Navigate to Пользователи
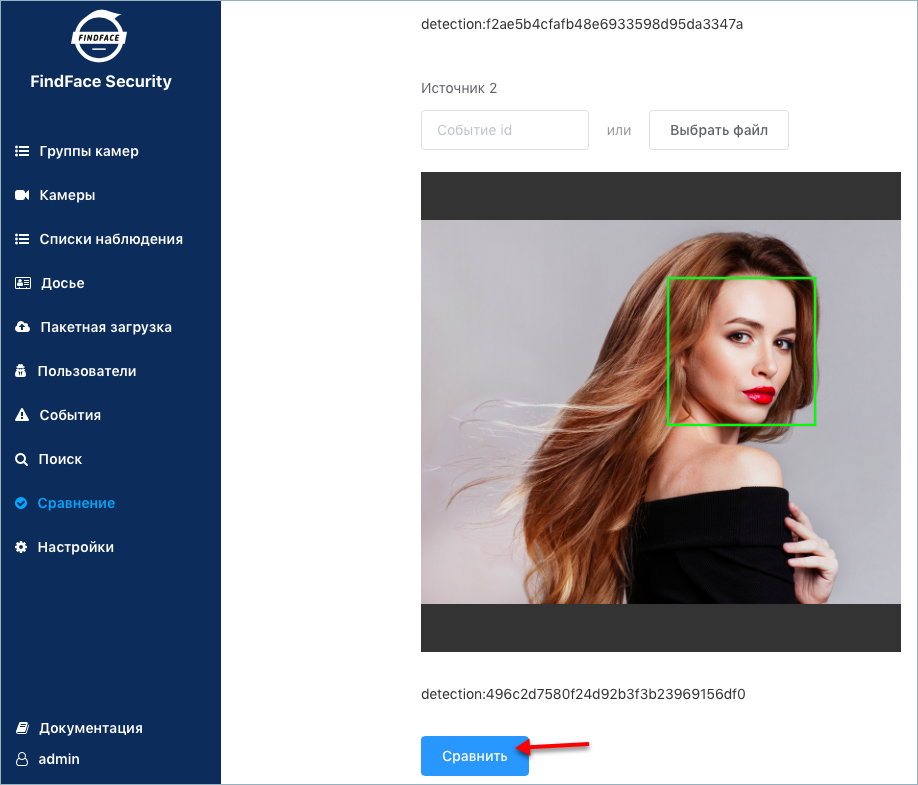The width and height of the screenshot is (918, 785). tap(87, 371)
